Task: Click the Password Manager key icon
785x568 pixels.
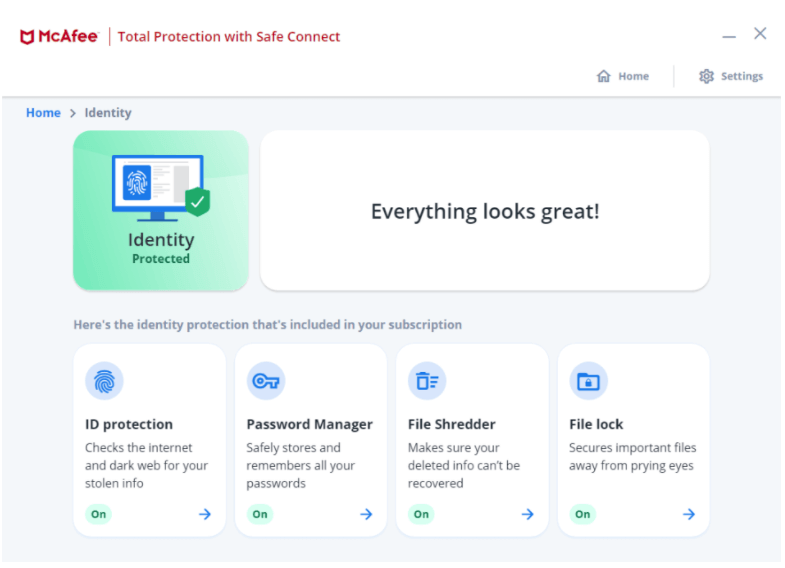Action: (x=266, y=381)
